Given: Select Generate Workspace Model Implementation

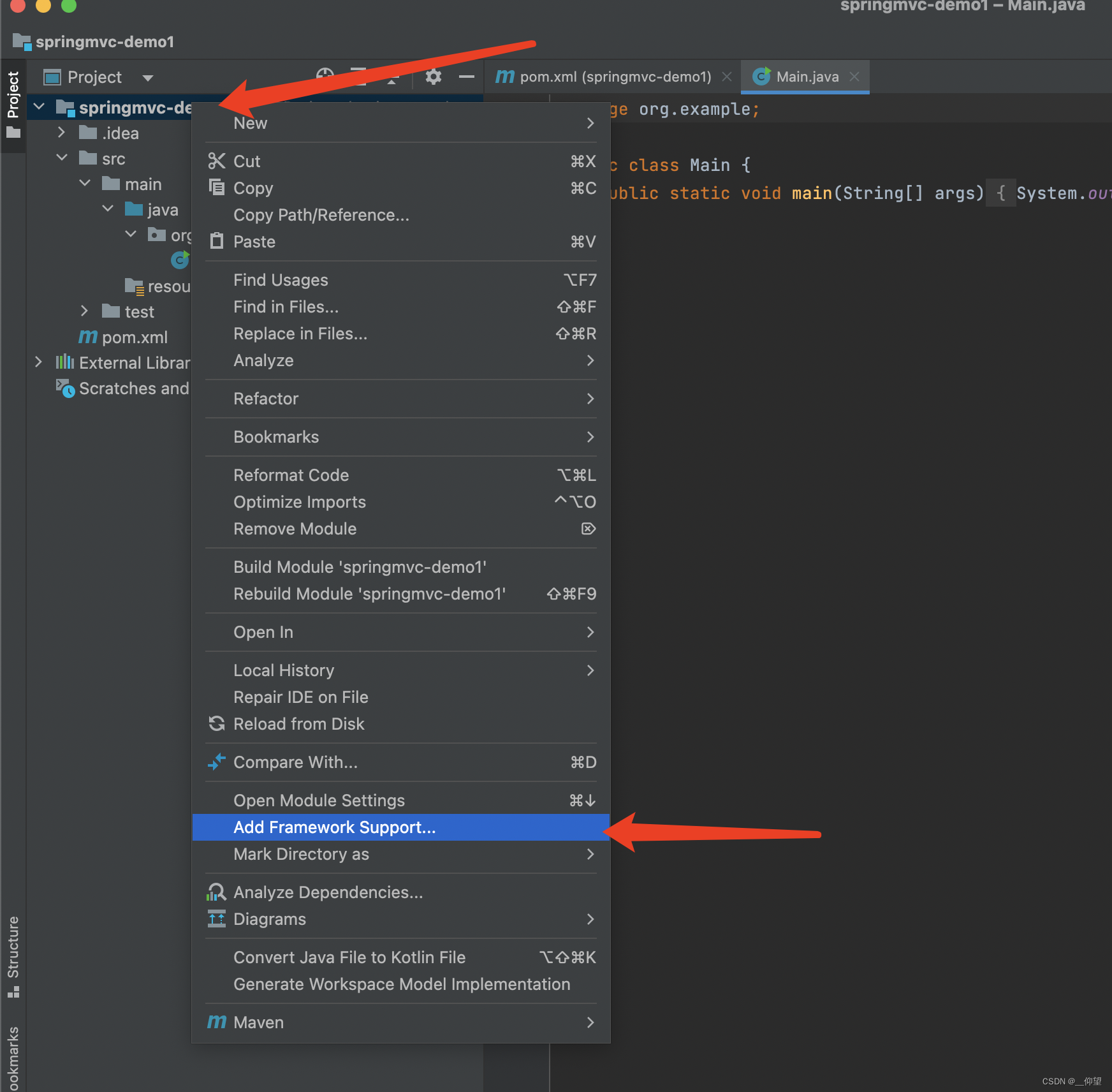Looking at the screenshot, I should click(x=401, y=984).
